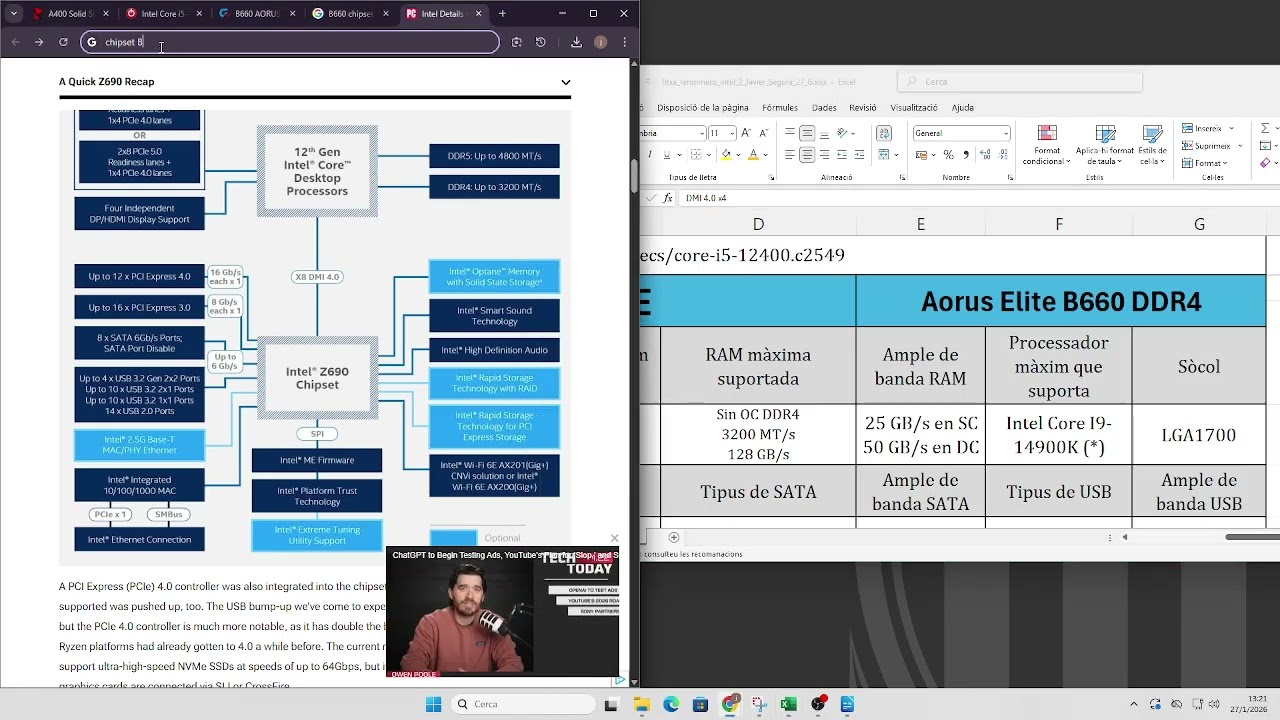This screenshot has width=1280, height=720.
Task: Toggle center horizontal alignment in Excel
Action: tap(806, 155)
